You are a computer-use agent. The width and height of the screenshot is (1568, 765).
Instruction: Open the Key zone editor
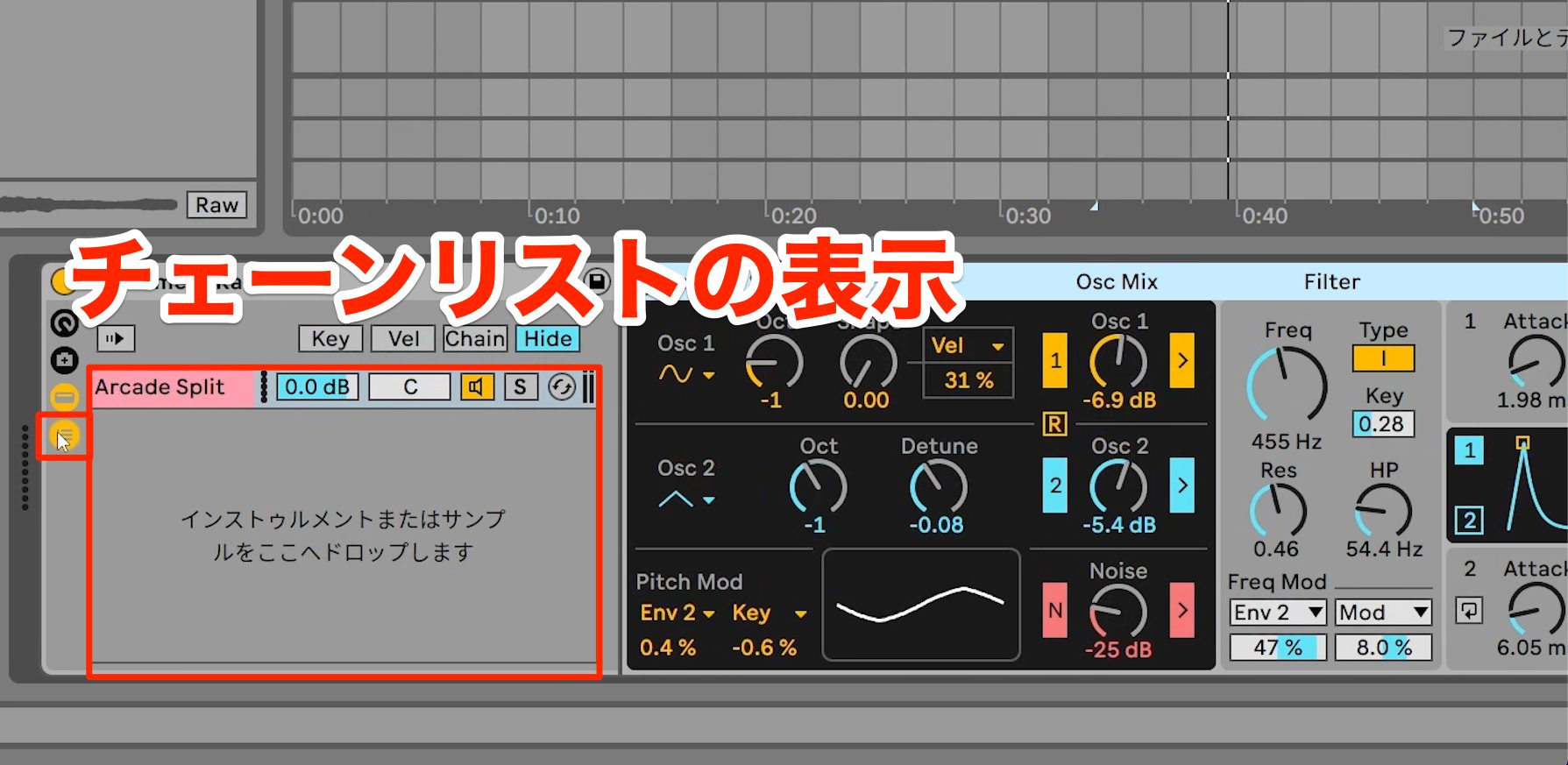coord(330,339)
